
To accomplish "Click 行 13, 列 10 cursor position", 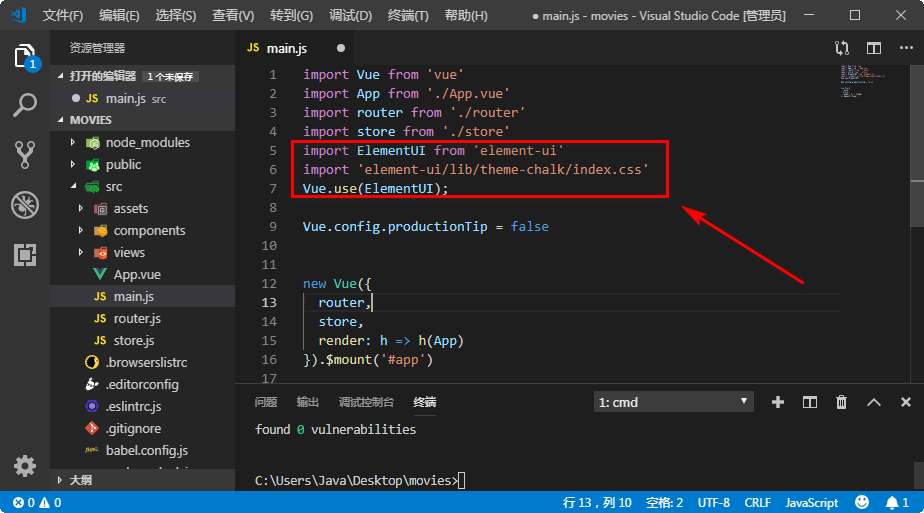I will (597, 502).
